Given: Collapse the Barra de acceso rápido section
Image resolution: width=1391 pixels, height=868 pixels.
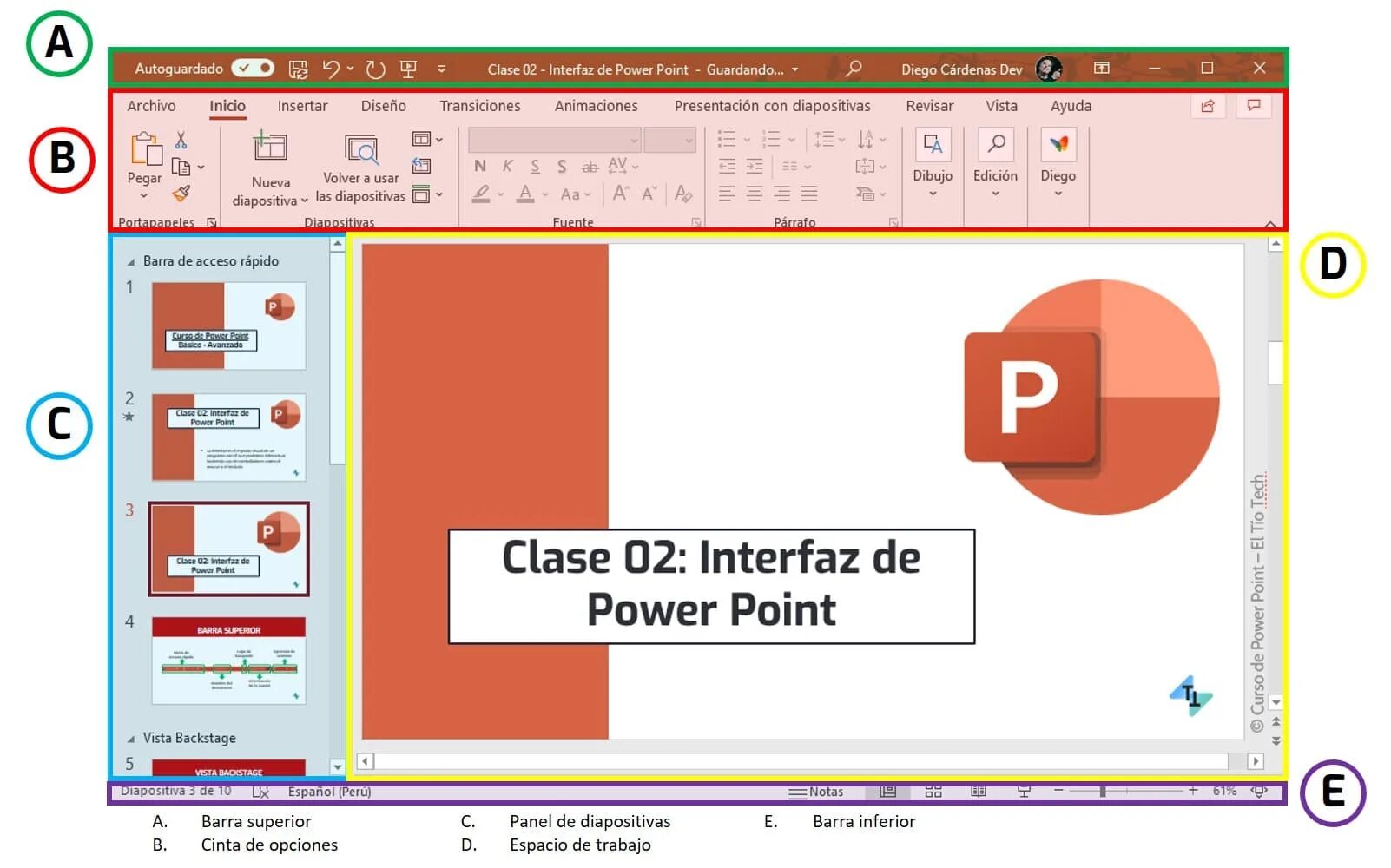Looking at the screenshot, I should tap(131, 262).
